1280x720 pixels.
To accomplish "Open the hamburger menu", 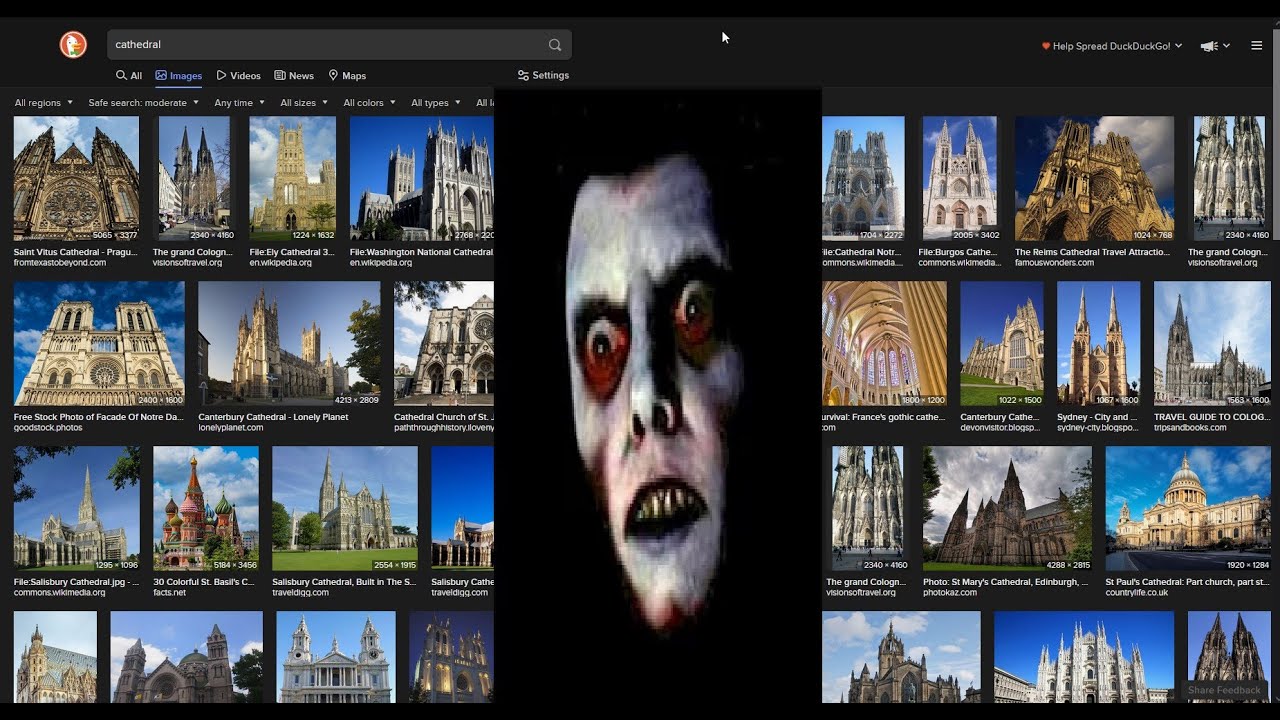I will 1257,44.
